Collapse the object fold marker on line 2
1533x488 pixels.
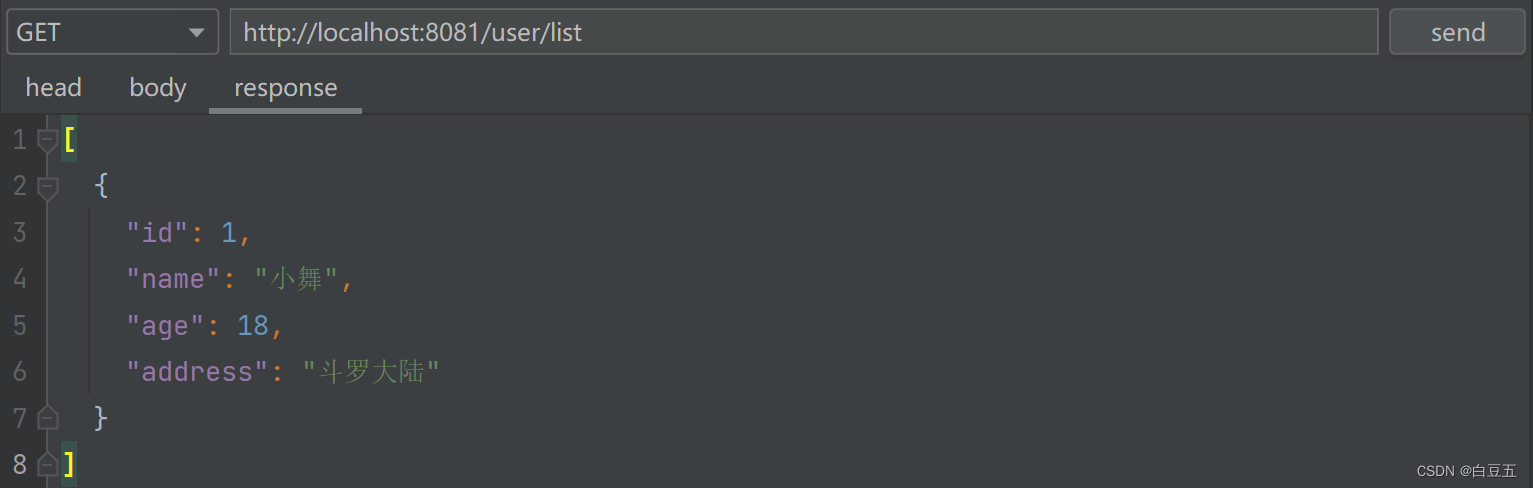point(47,186)
